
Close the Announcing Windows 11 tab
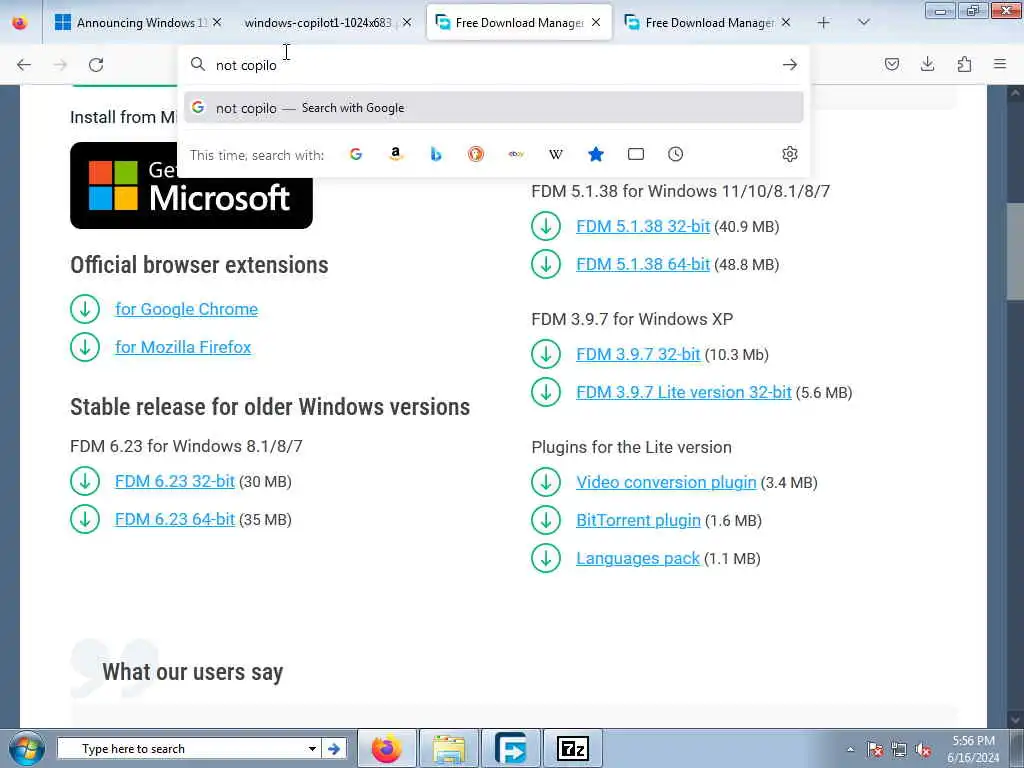coord(217,22)
